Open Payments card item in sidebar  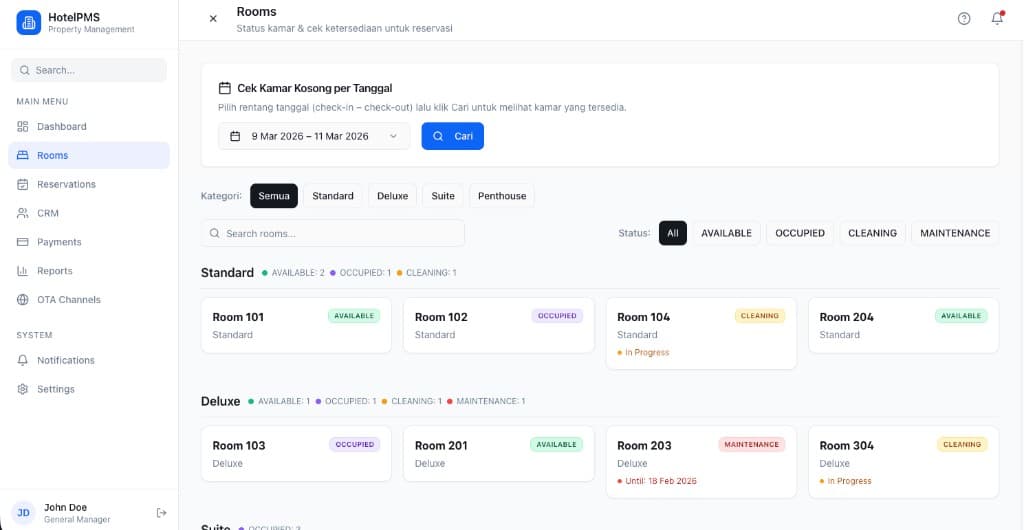coord(59,242)
